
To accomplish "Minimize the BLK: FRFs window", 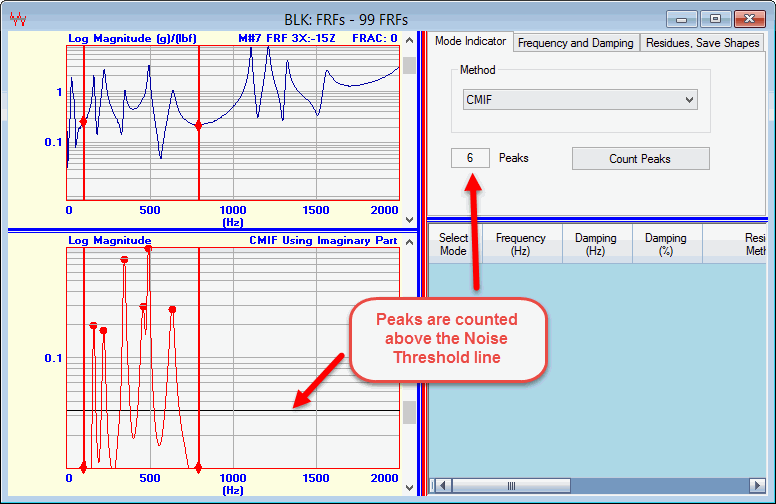I will pos(681,19).
